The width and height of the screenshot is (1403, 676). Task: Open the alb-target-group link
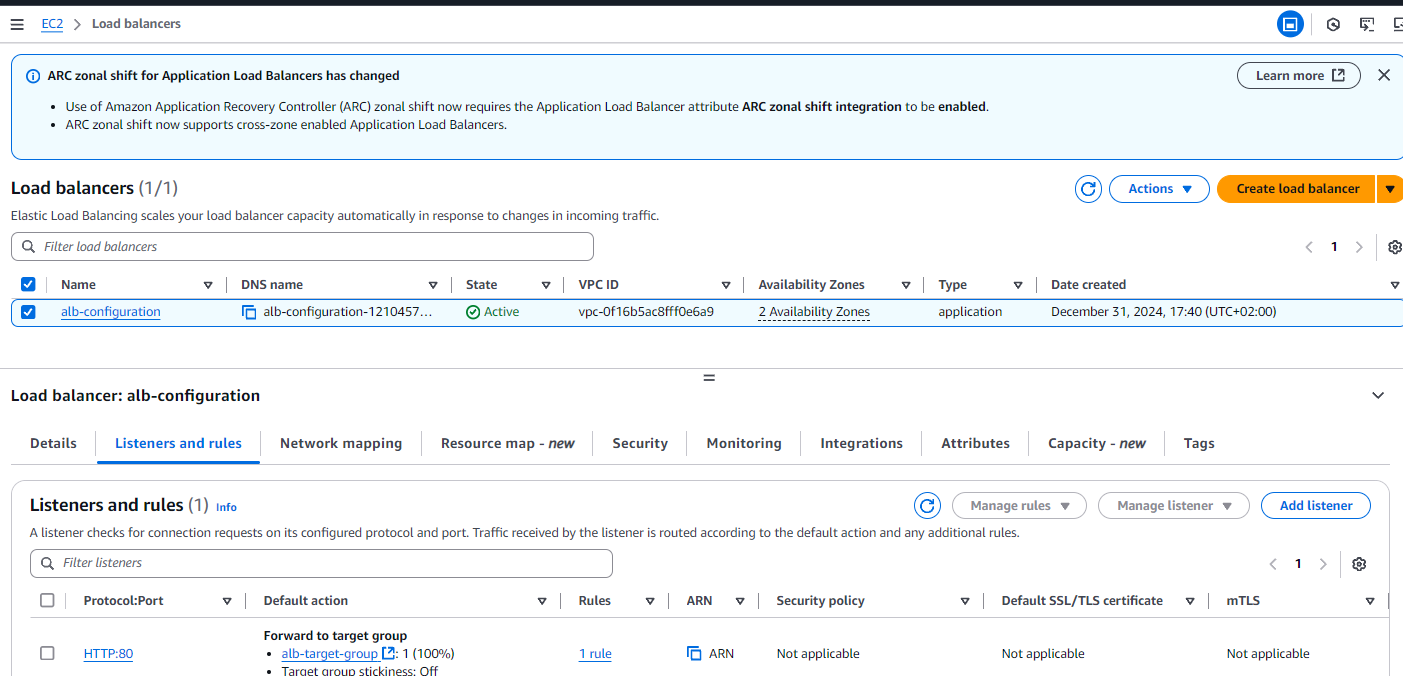click(330, 654)
